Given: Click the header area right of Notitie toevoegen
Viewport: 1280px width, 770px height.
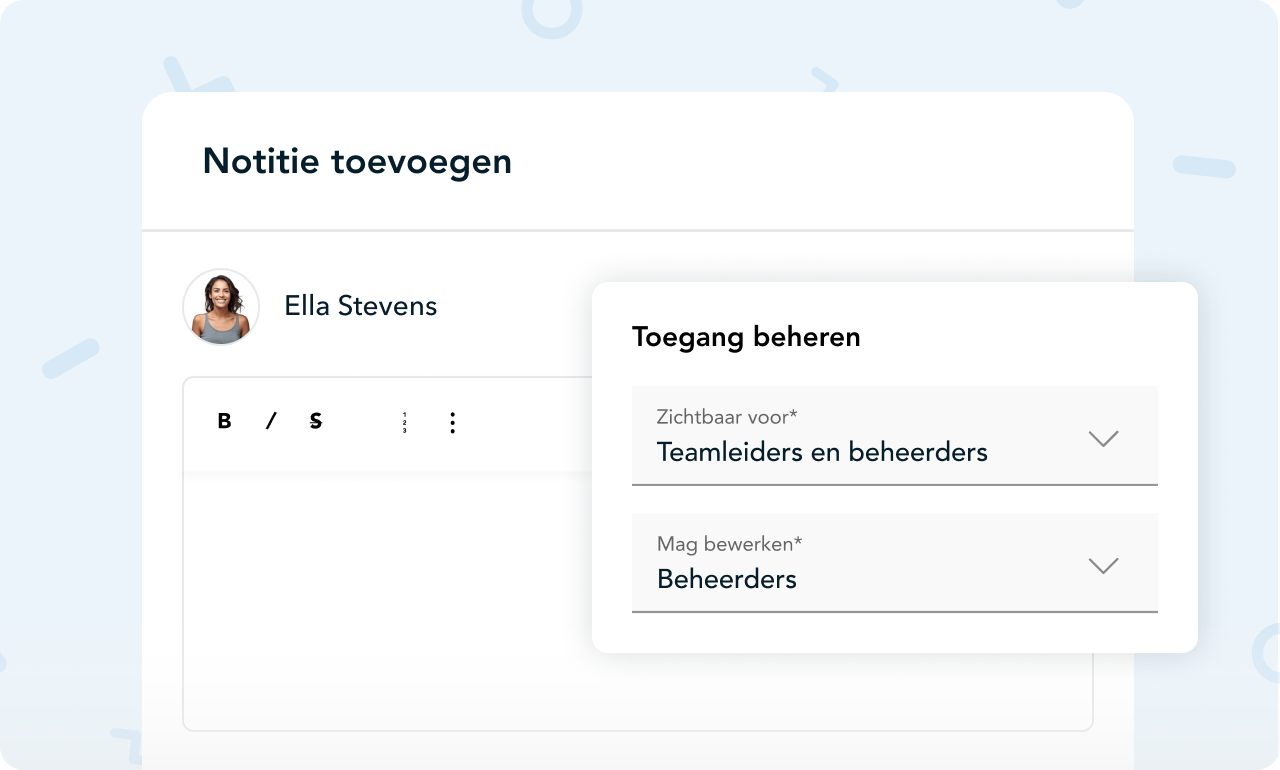Looking at the screenshot, I should pos(820,161).
